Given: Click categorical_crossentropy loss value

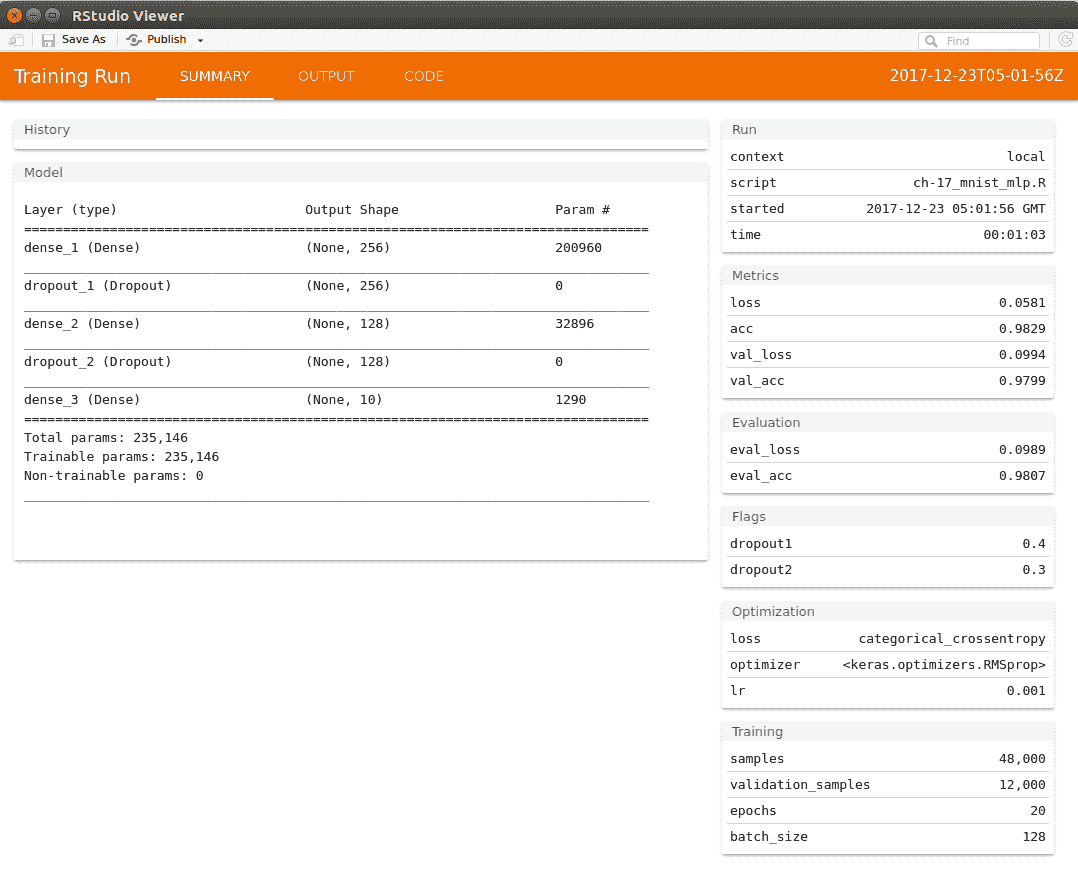Looking at the screenshot, I should [952, 639].
